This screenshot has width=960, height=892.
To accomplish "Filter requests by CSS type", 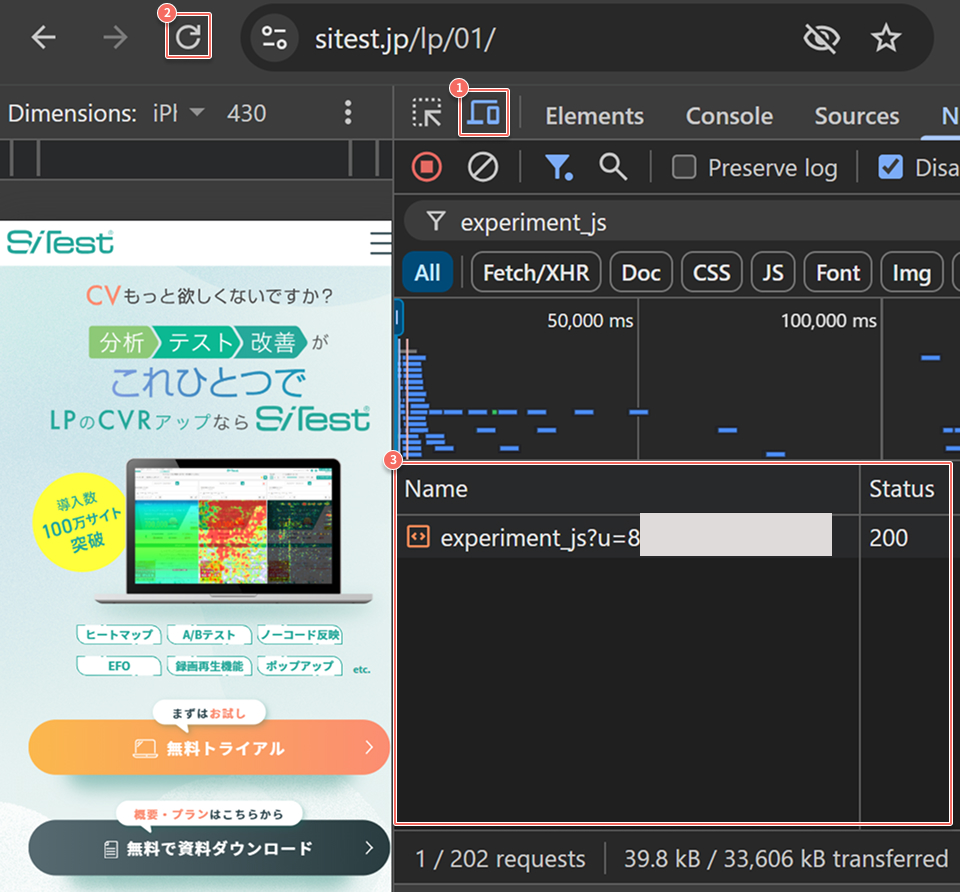I will [x=711, y=272].
